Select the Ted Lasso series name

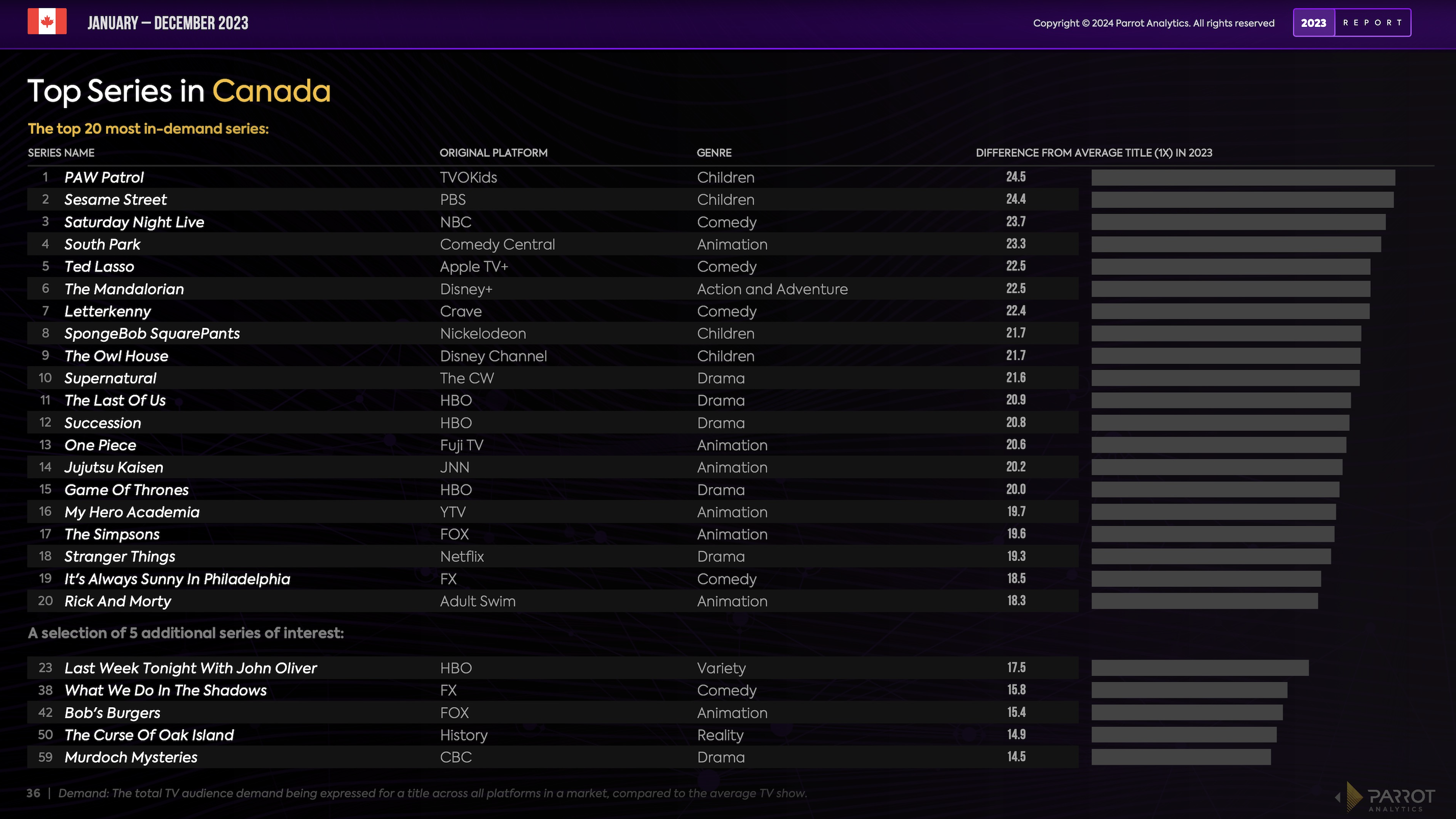pos(99,267)
